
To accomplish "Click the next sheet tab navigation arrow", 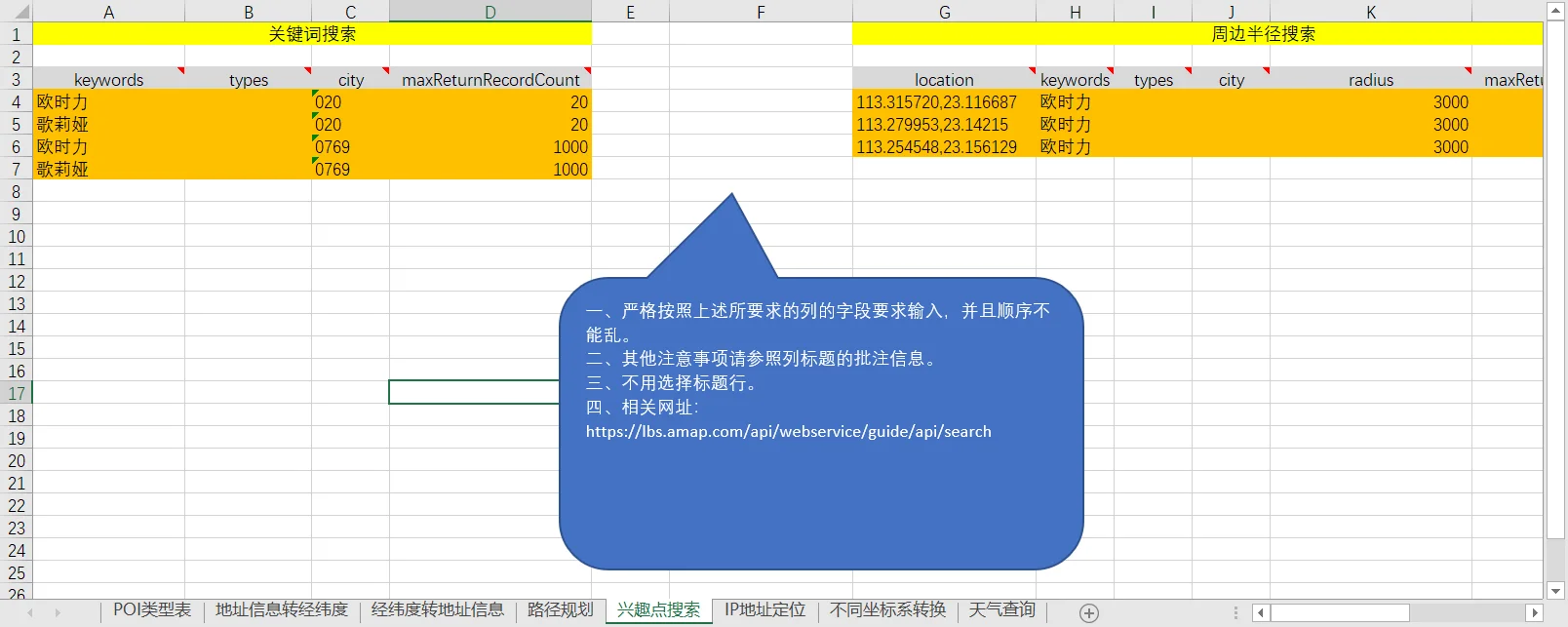I will click(x=58, y=612).
